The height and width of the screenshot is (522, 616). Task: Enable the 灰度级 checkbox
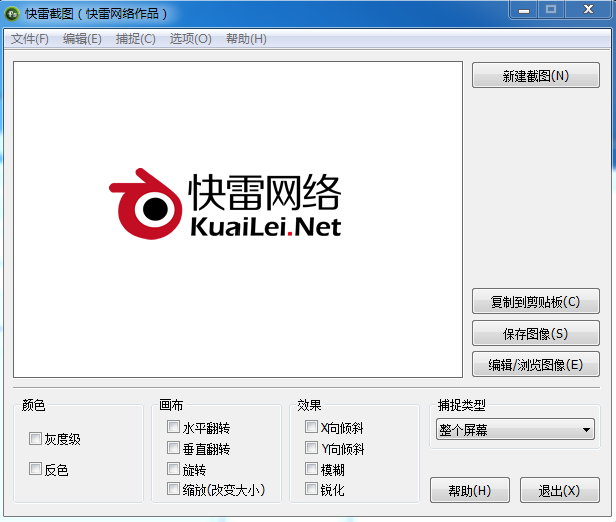35,438
